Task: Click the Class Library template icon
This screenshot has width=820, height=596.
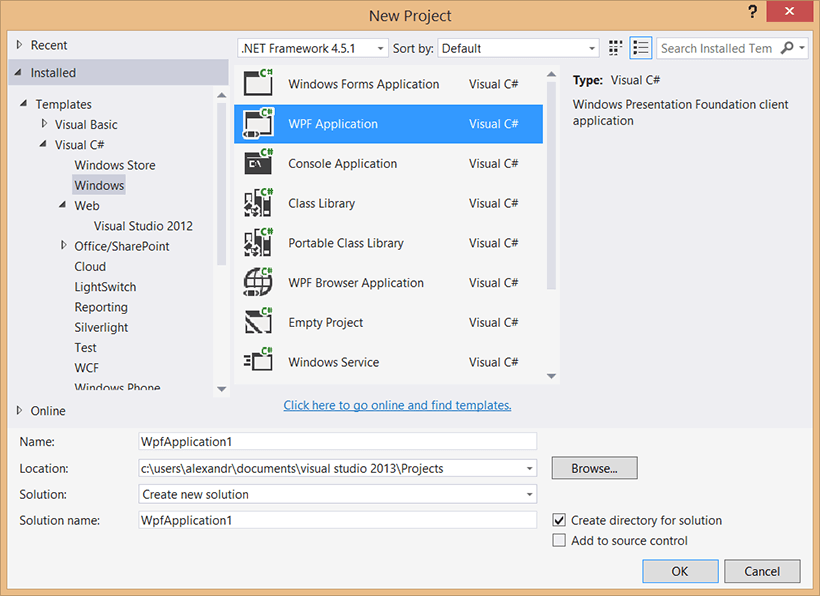Action: 258,202
